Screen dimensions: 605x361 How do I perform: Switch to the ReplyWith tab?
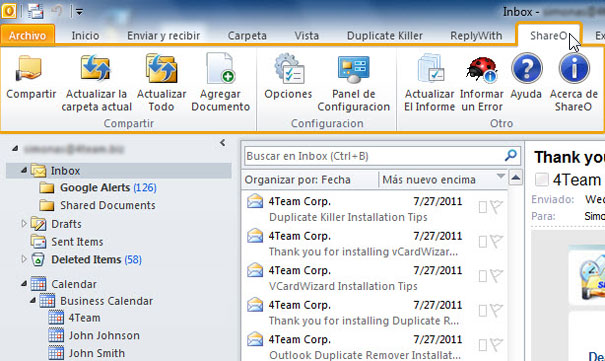coord(476,36)
